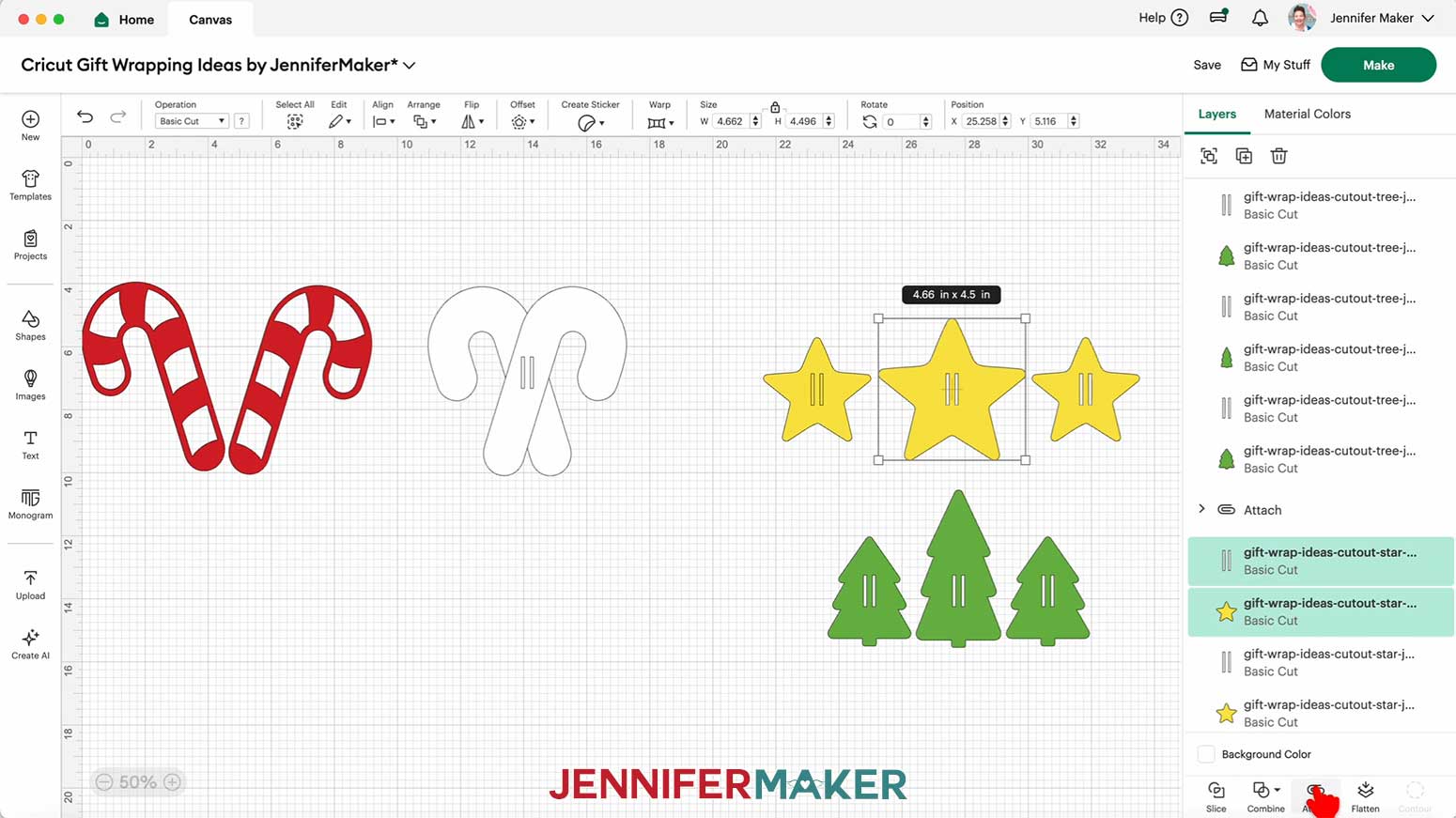
Task: Open the Create Sticker dropdown
Action: 591,123
